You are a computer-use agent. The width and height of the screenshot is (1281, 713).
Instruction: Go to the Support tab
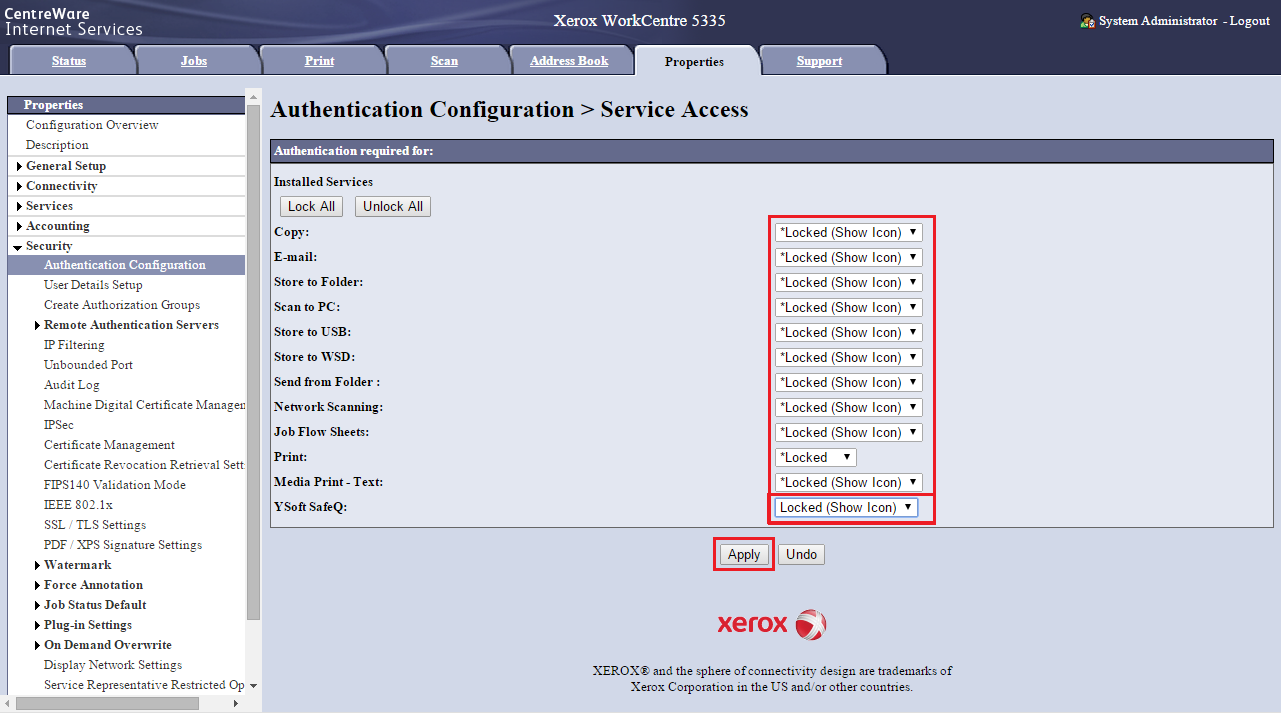coord(819,61)
